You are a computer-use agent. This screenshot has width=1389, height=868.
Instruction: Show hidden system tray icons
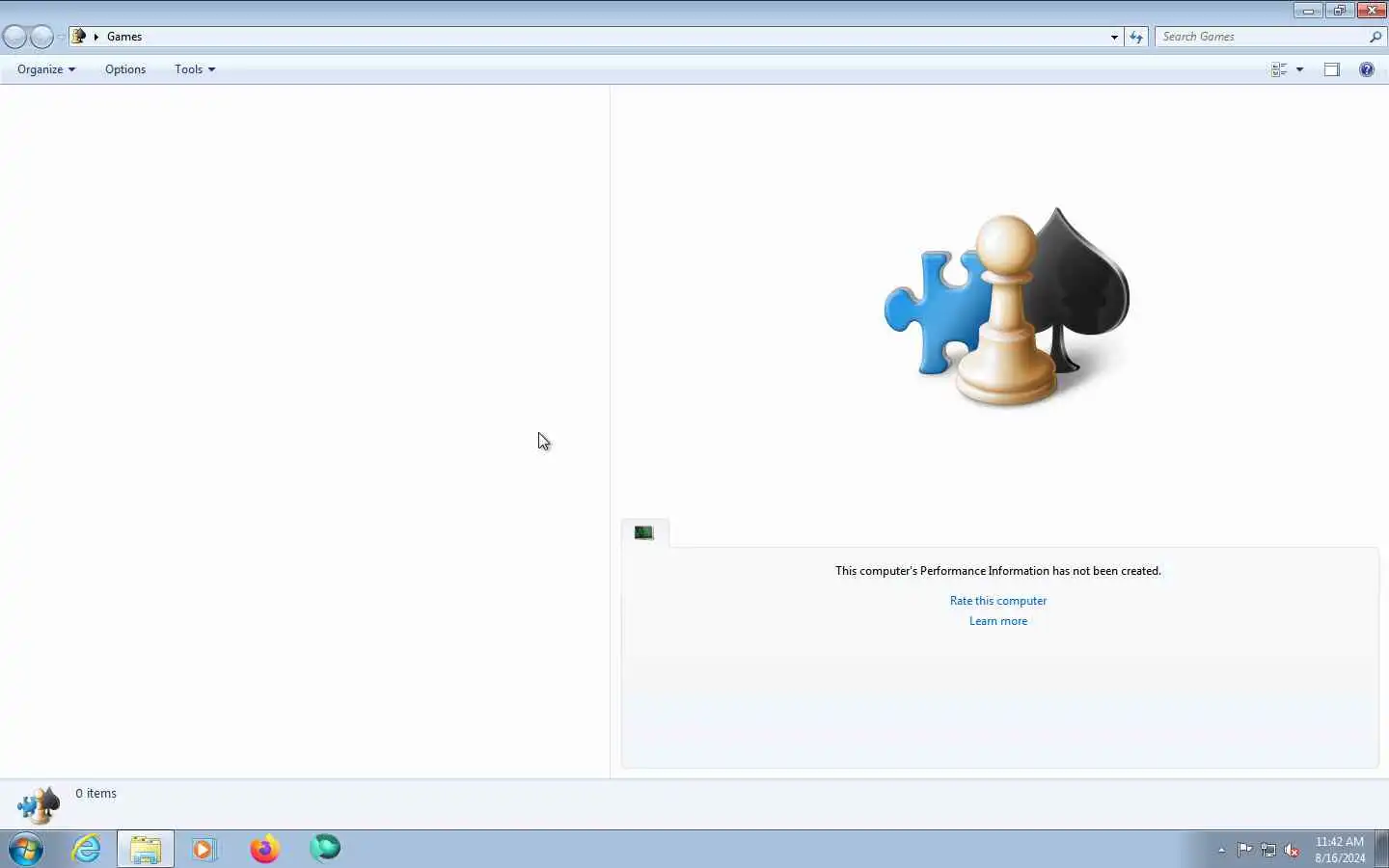[x=1221, y=850]
